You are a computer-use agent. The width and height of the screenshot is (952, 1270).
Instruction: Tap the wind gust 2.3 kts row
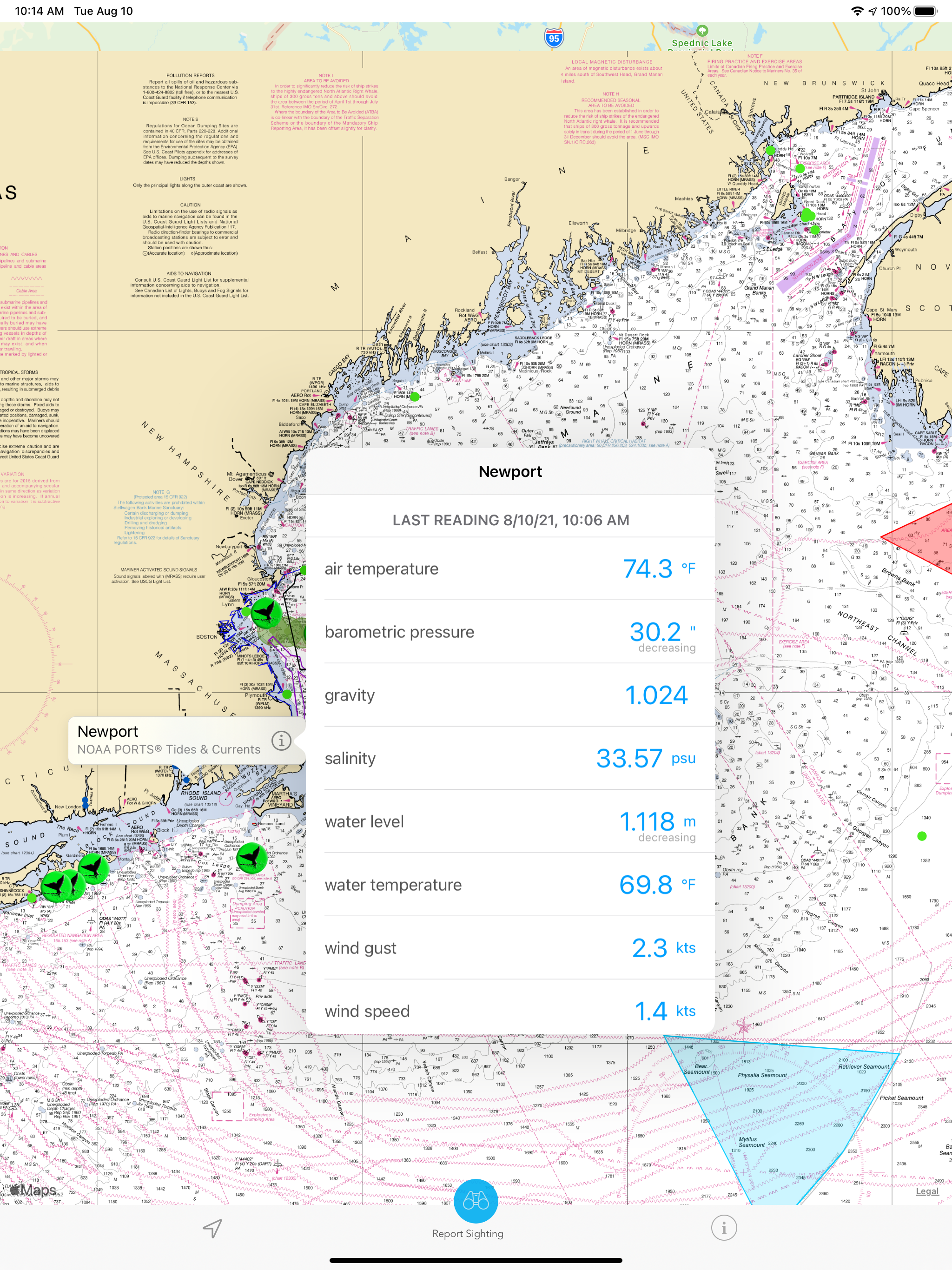[510, 947]
